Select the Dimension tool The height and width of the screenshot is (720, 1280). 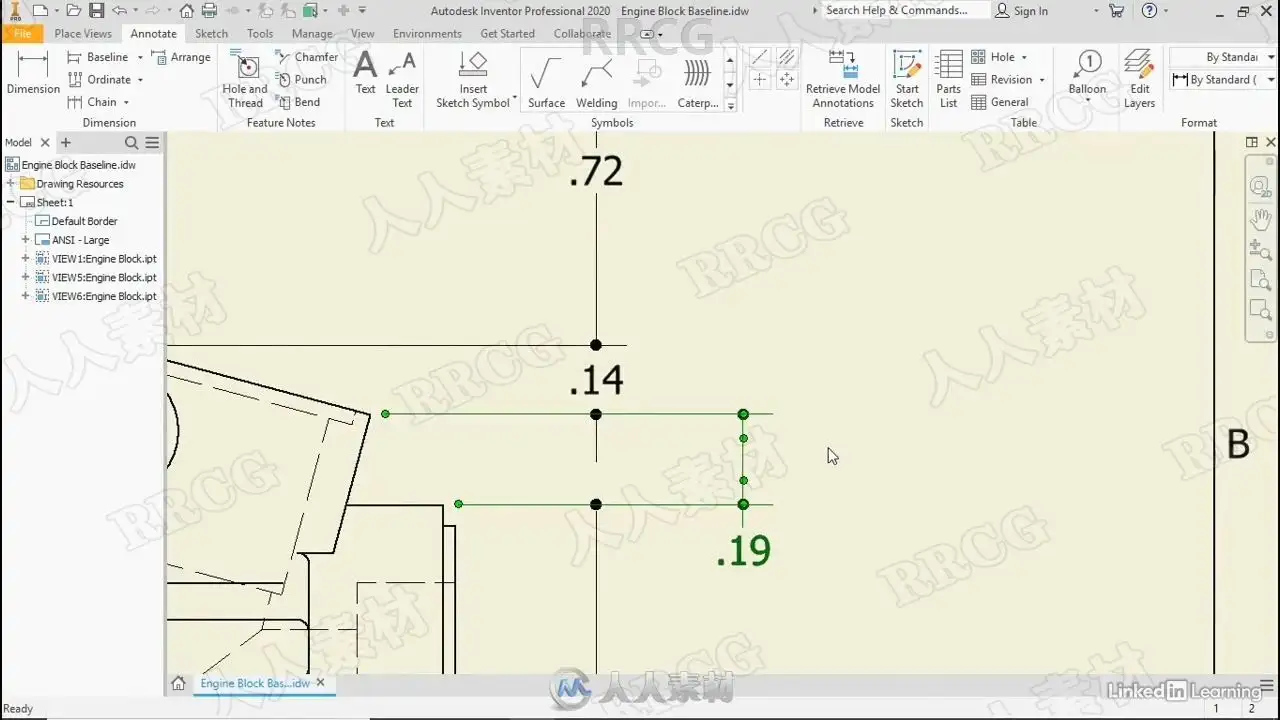[x=33, y=74]
